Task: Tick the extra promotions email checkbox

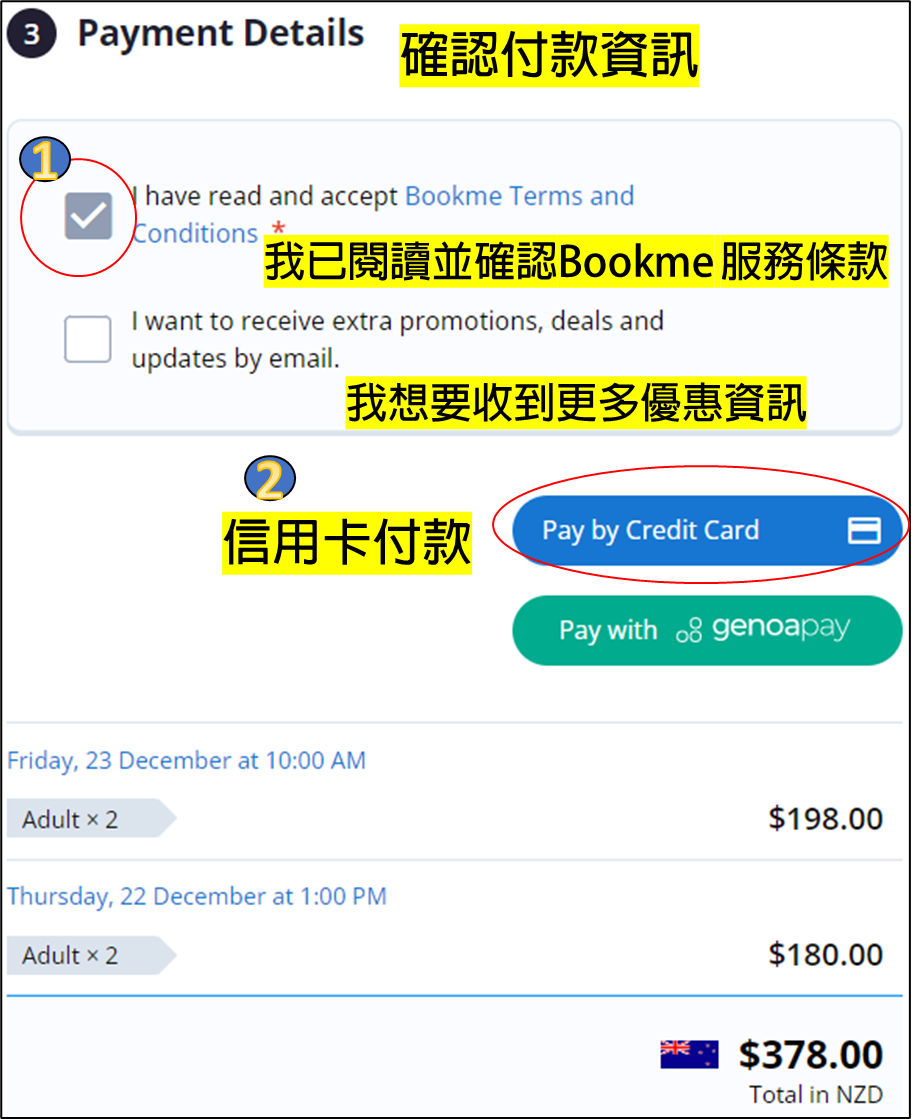Action: coord(88,339)
